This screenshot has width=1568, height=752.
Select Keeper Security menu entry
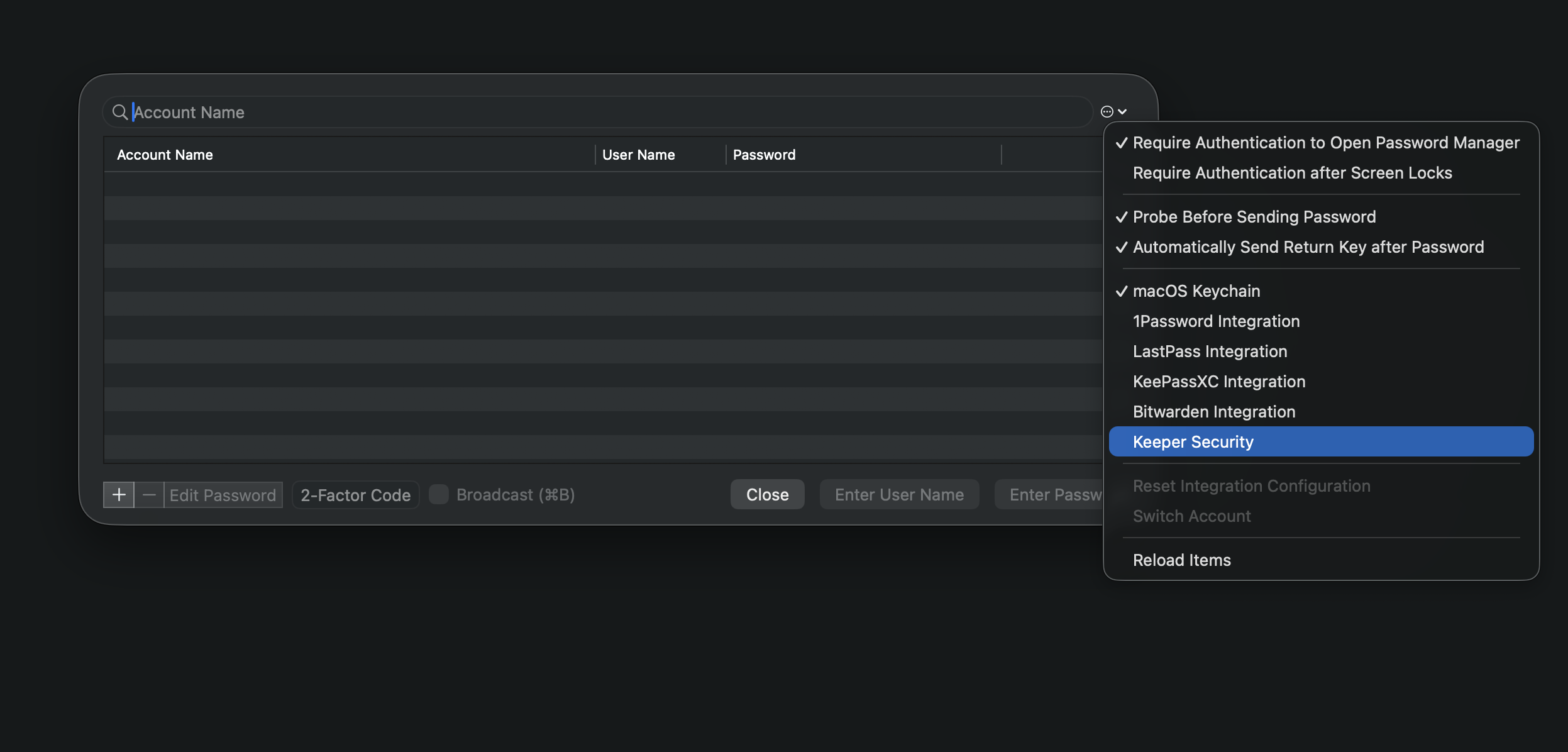[1193, 442]
